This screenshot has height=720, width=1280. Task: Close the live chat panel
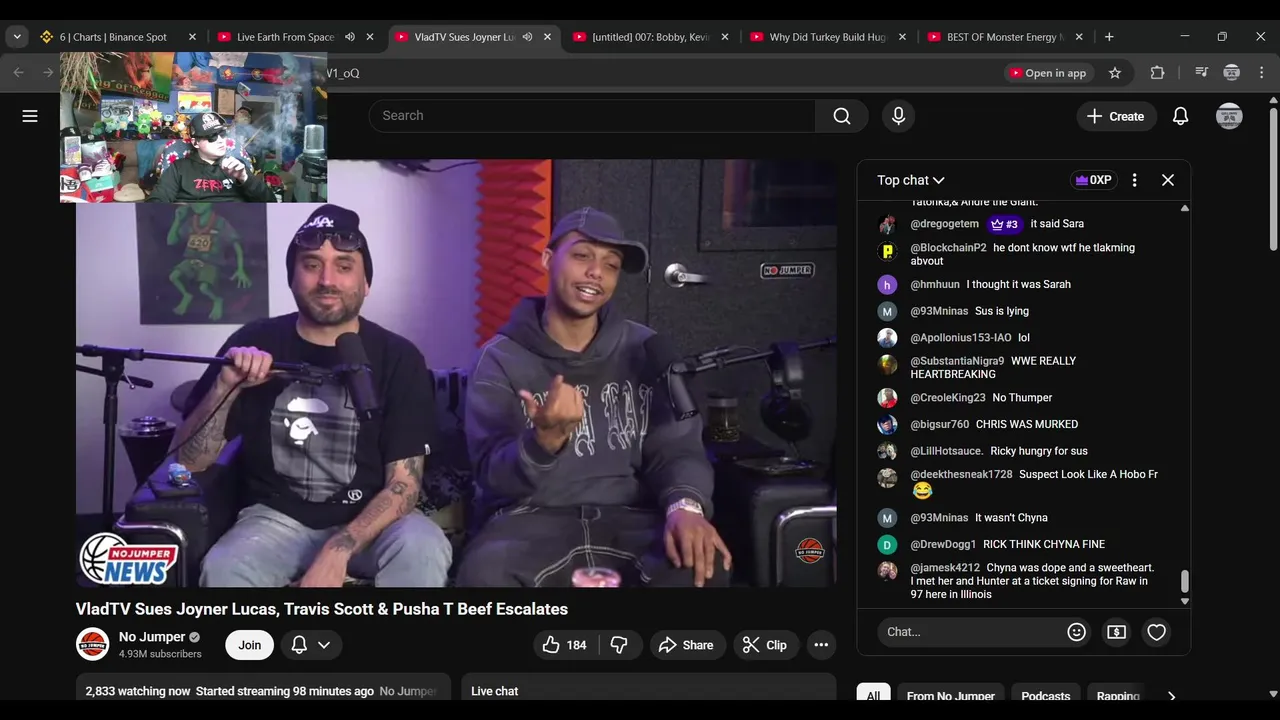coord(1168,180)
